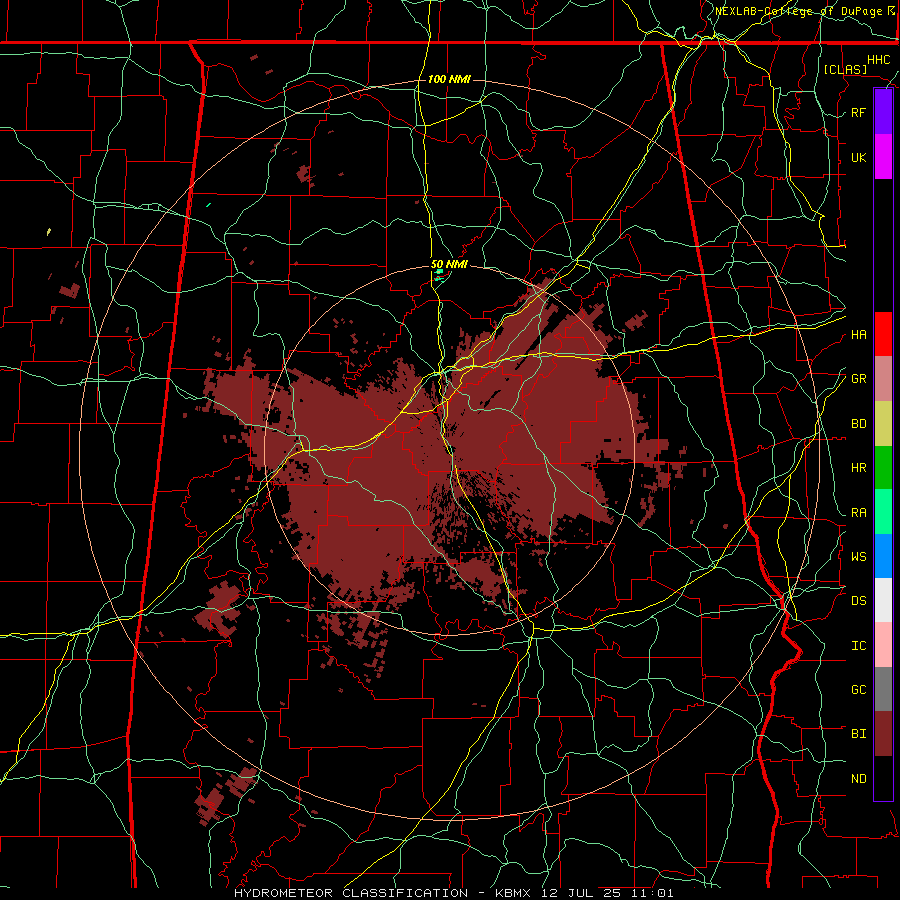900x900 pixels.
Task: Click the "IC" legend label
Action: click(858, 646)
